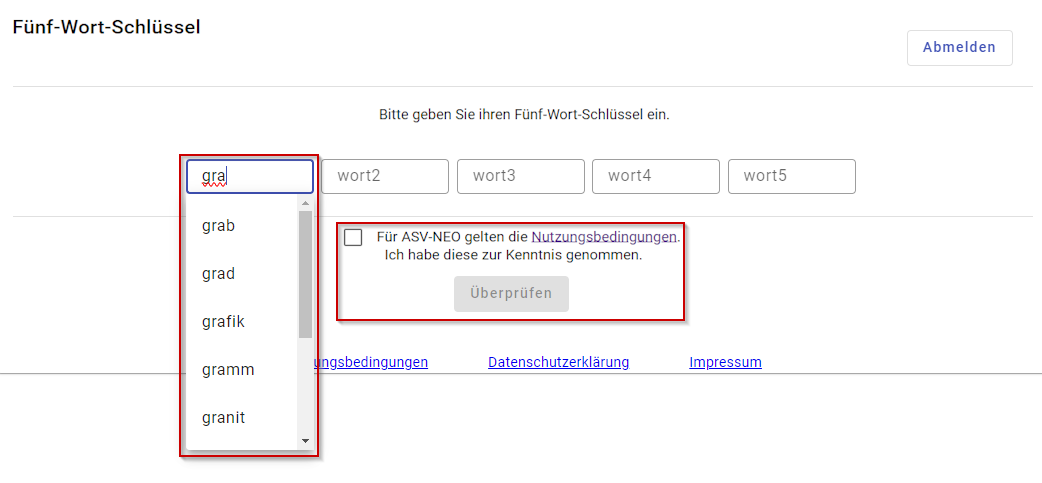The height and width of the screenshot is (483, 1042).
Task: Pick 'gramm' in the autocomplete list
Action: (x=242, y=369)
